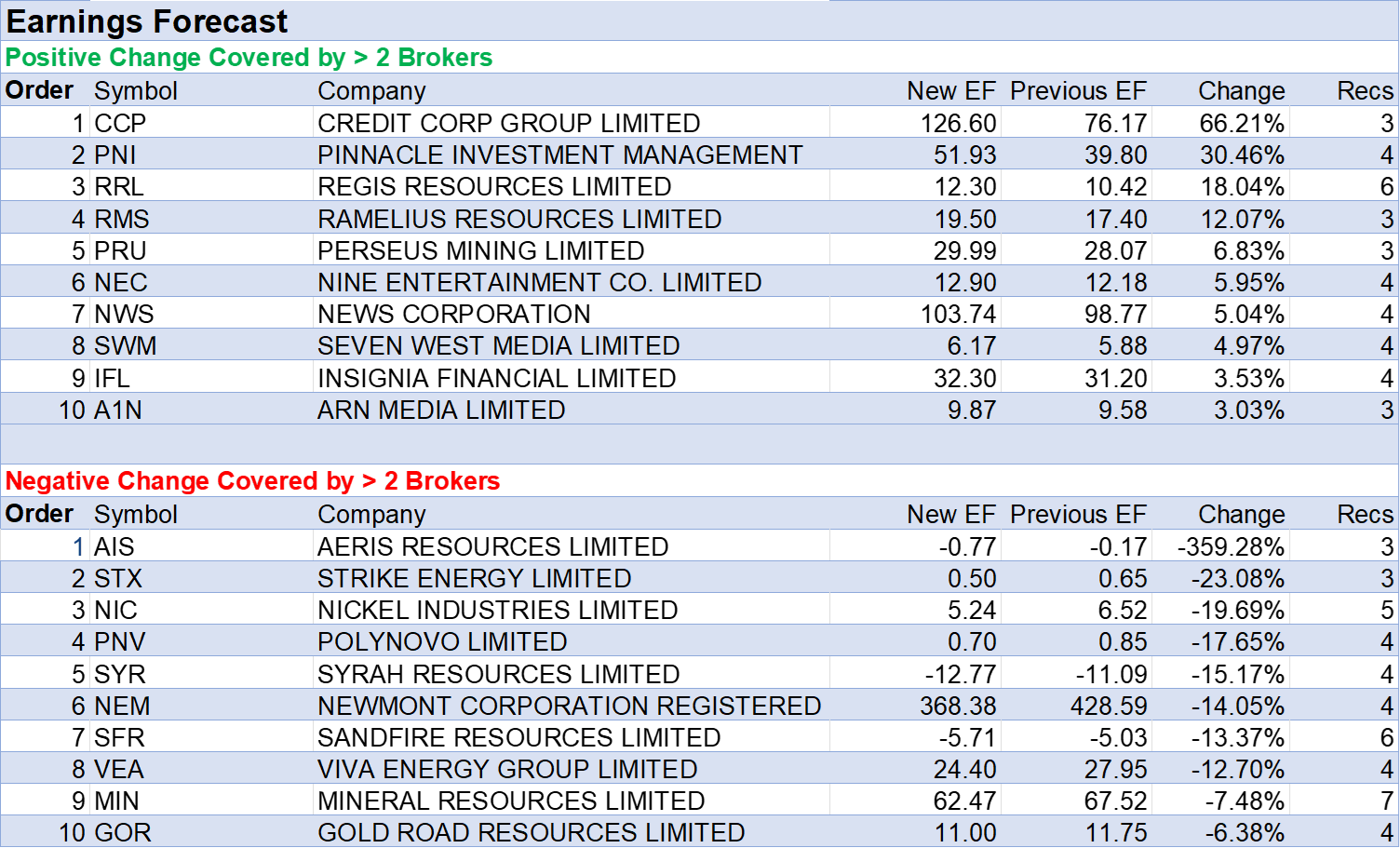
Task: Select the PINNACLE INVESTMENT MANAGEMENT company cell
Action: (x=559, y=155)
